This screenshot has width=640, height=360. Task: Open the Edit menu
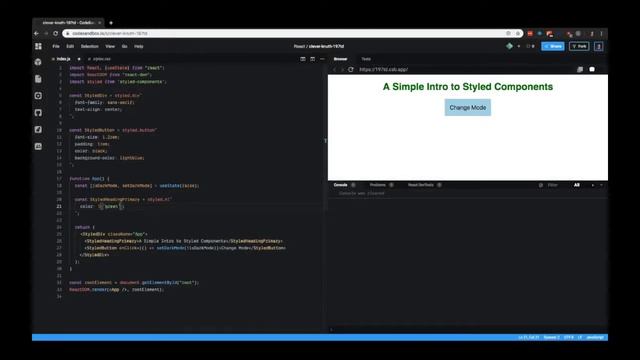pyautogui.click(x=70, y=47)
